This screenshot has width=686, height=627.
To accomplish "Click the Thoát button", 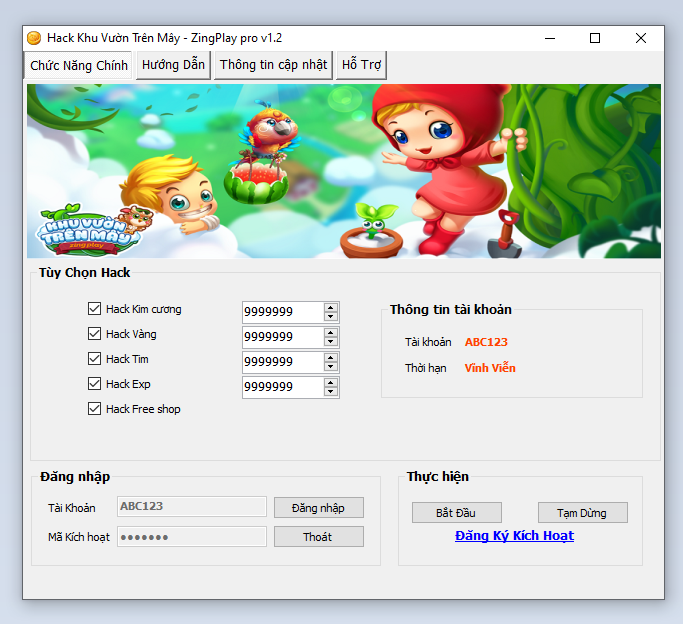I will click(x=318, y=537).
